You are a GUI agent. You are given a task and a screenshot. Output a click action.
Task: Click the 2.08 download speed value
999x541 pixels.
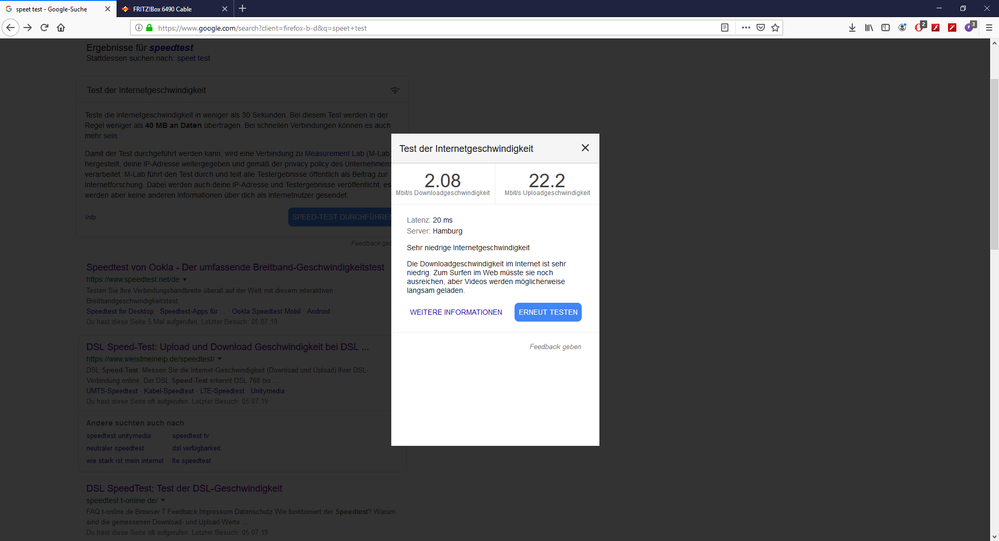coord(442,180)
